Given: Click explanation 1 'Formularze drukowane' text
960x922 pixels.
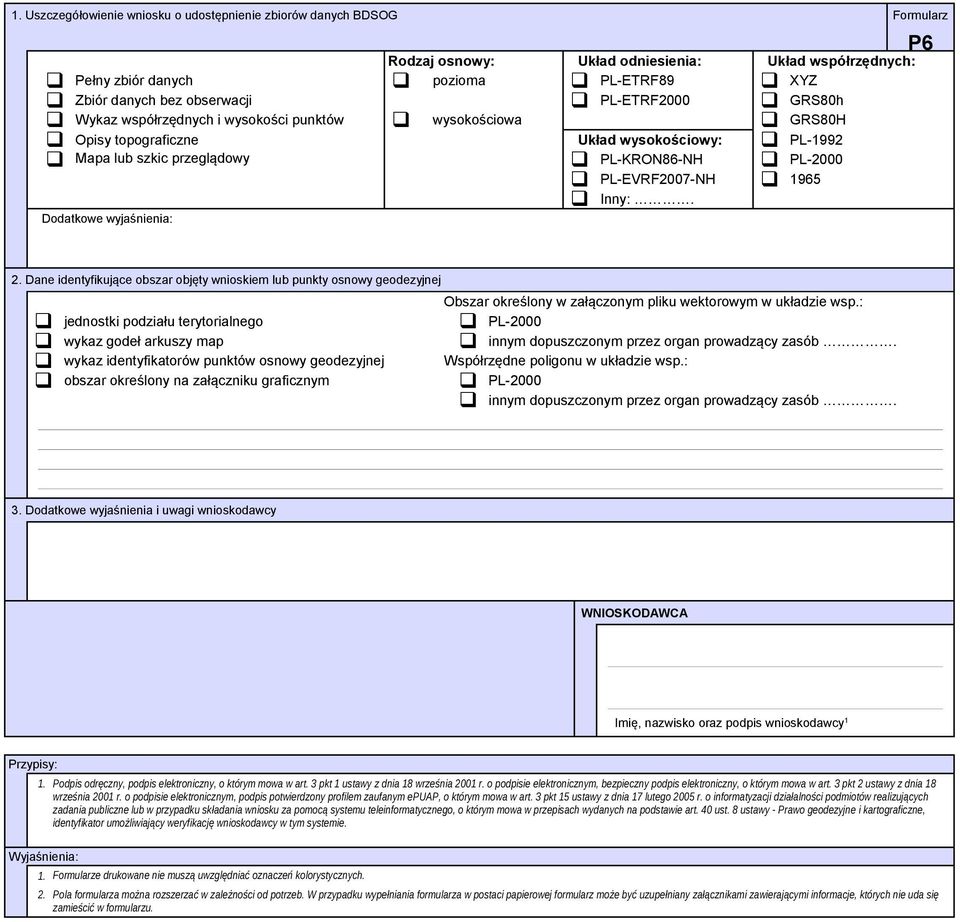Looking at the screenshot, I should [x=208, y=875].
